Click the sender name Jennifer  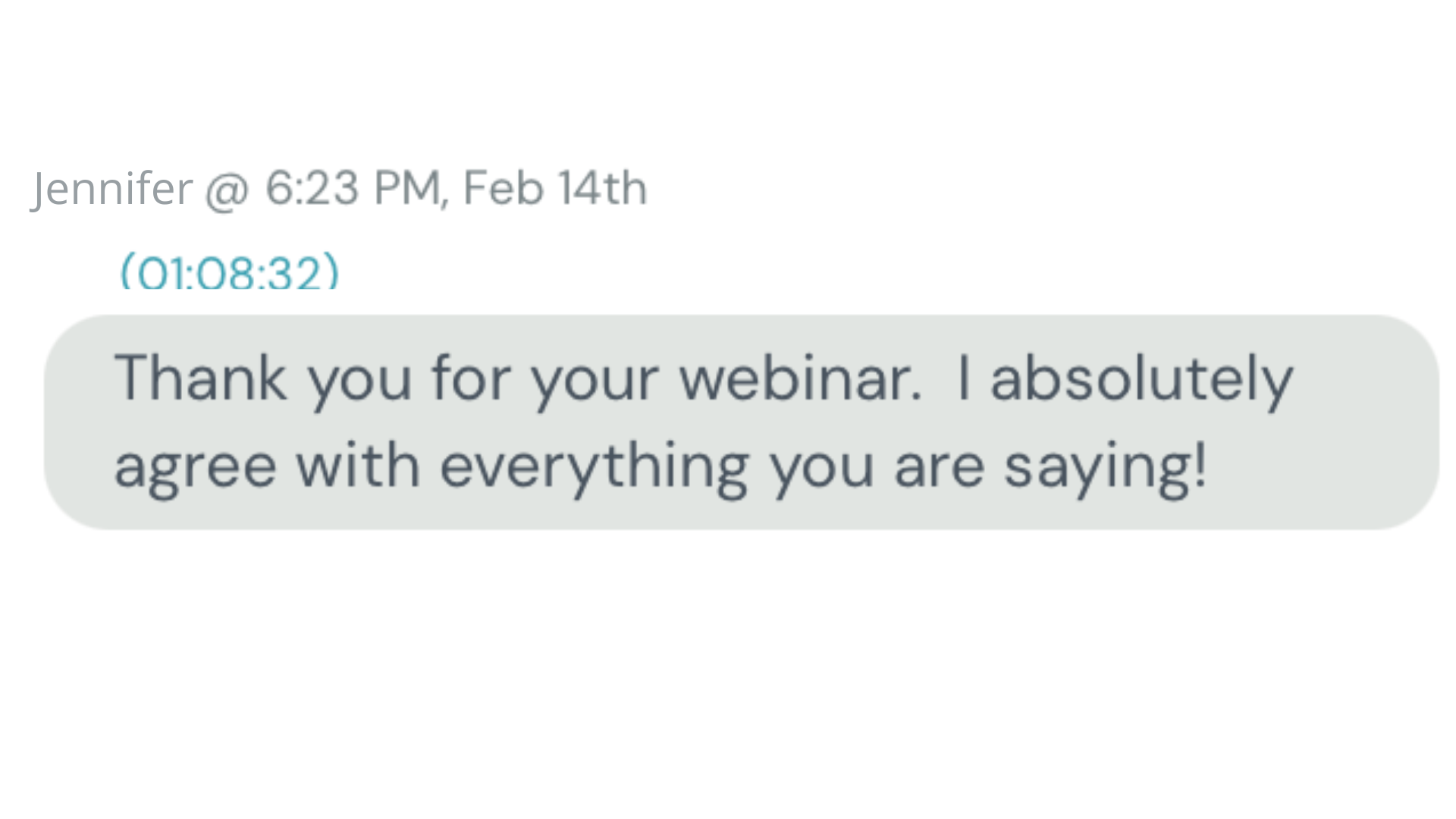pos(111,188)
